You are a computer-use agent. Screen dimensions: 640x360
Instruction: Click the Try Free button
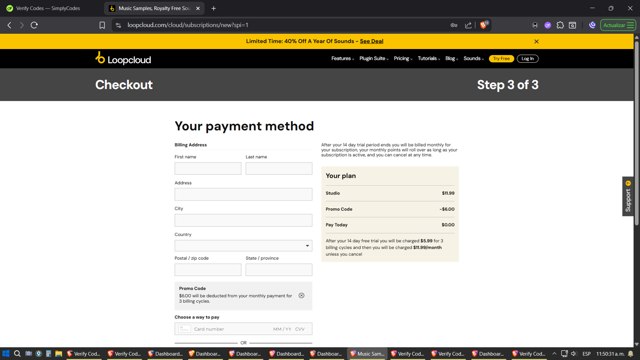click(x=501, y=59)
